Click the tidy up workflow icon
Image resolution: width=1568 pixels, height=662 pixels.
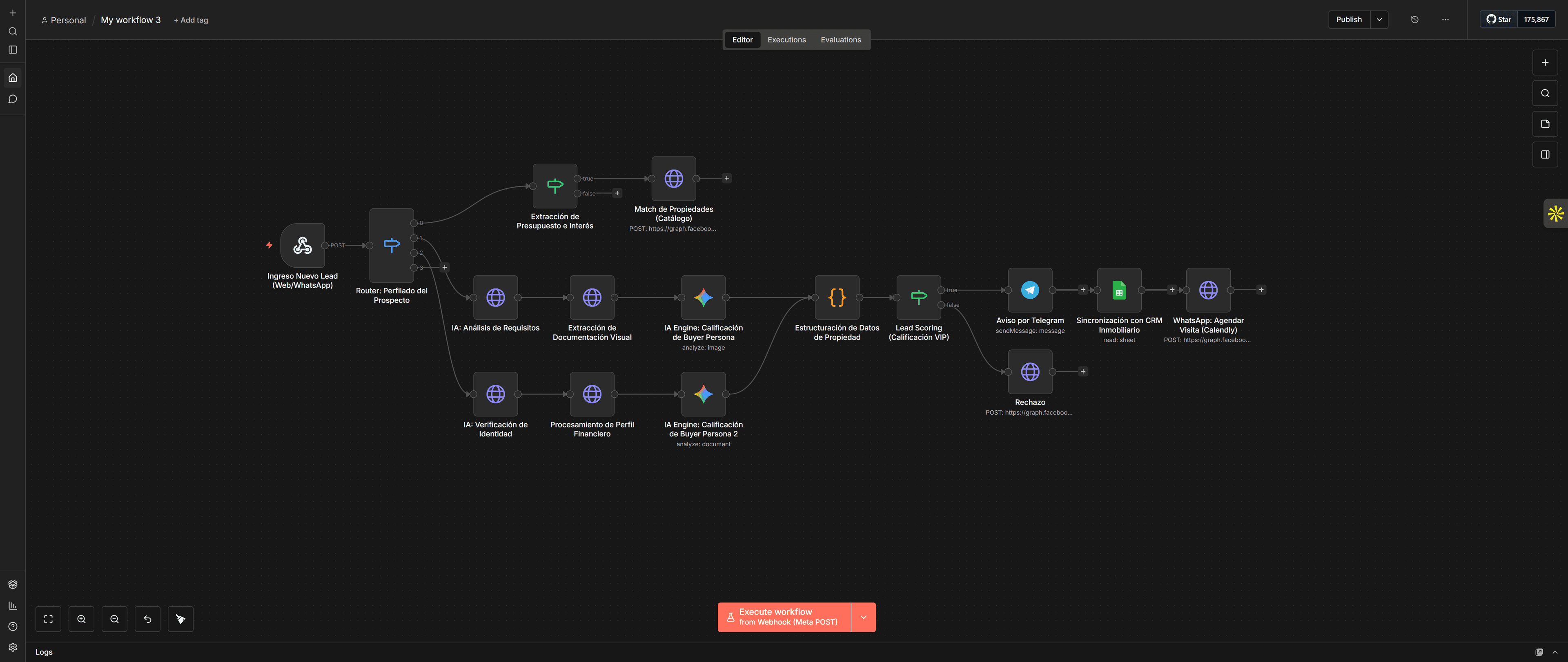click(181, 619)
